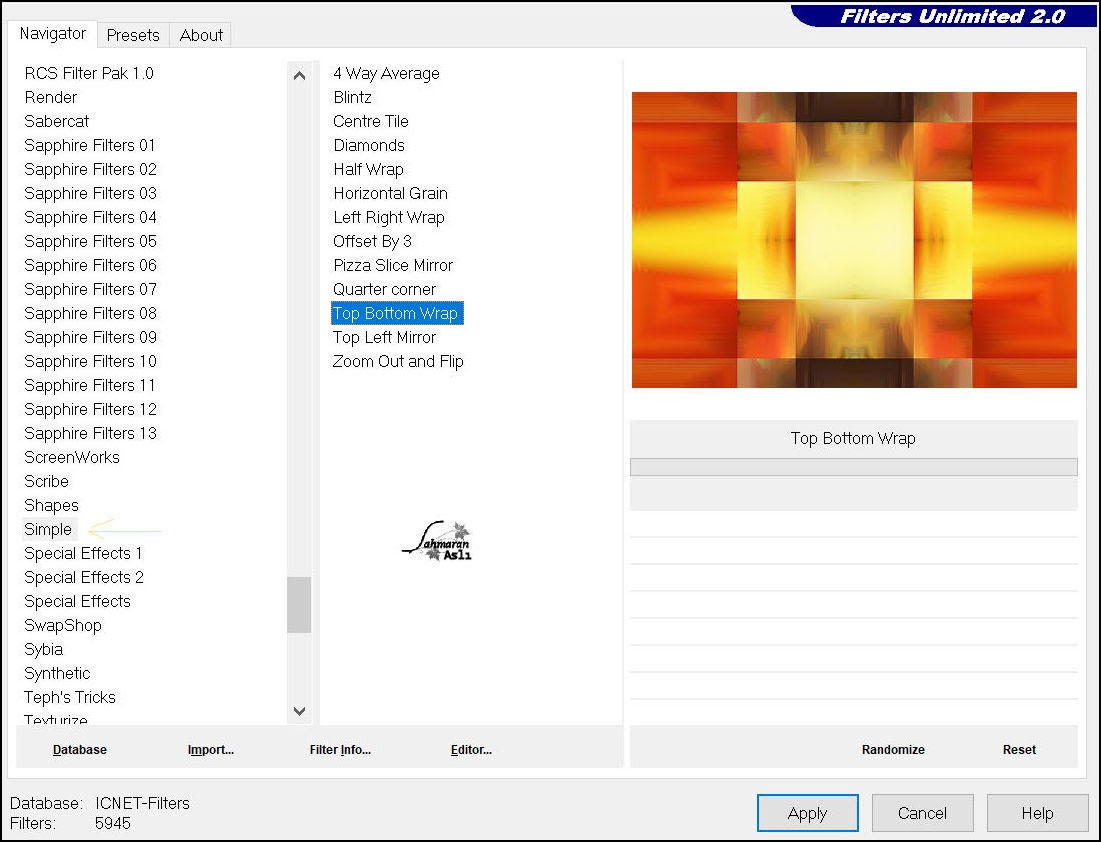
Task: Open the filter Editor
Action: 470,749
